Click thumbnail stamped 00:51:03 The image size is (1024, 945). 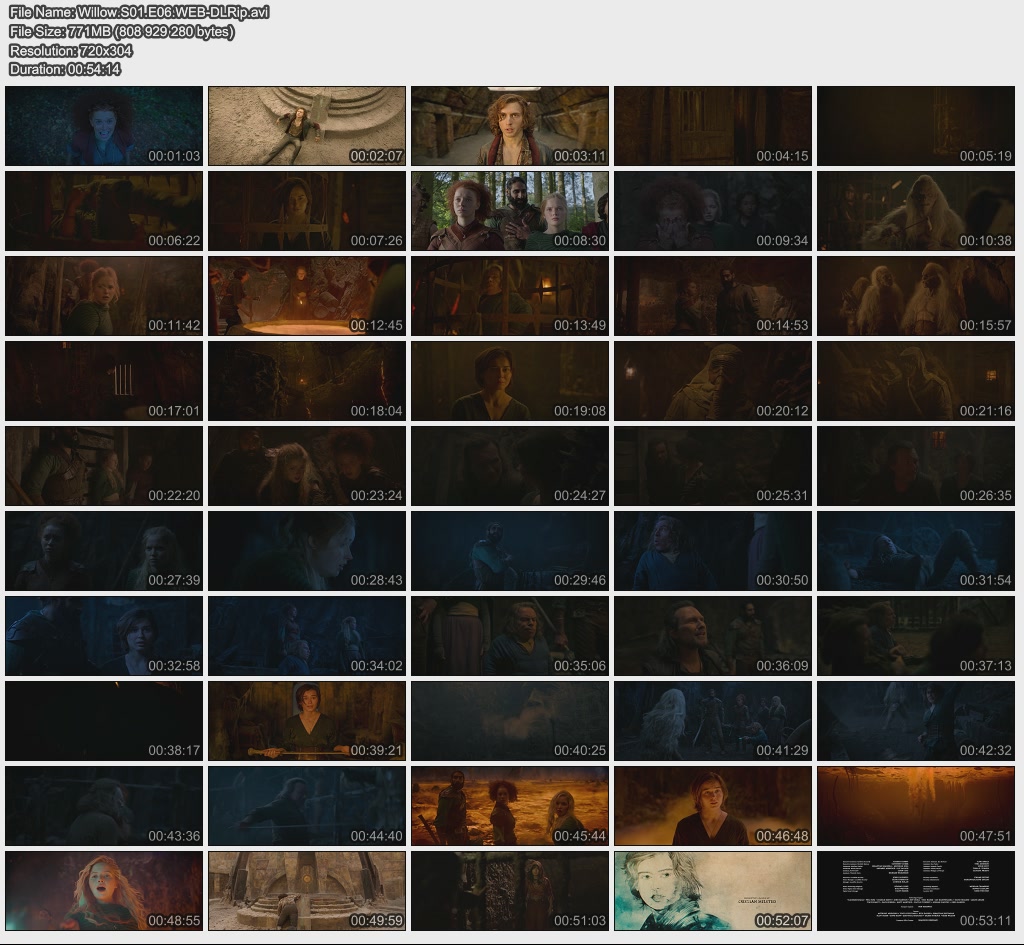tap(510, 891)
